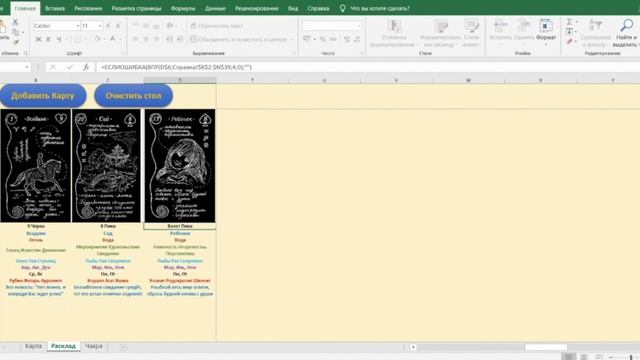Open the 'Формат' cells dropdown
Viewport: 640px width, 360px height.
pos(546,33)
